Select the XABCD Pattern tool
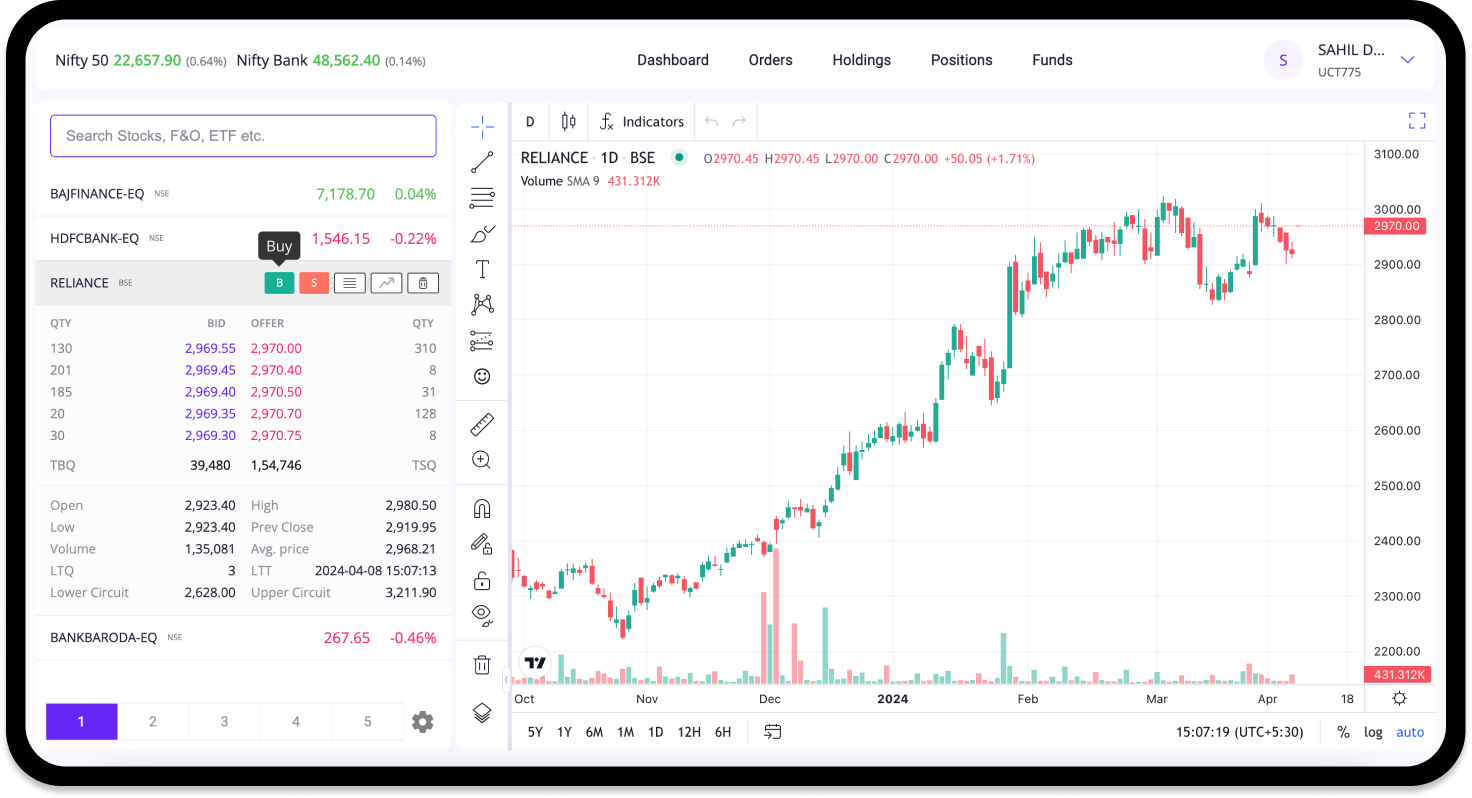 tap(481, 304)
